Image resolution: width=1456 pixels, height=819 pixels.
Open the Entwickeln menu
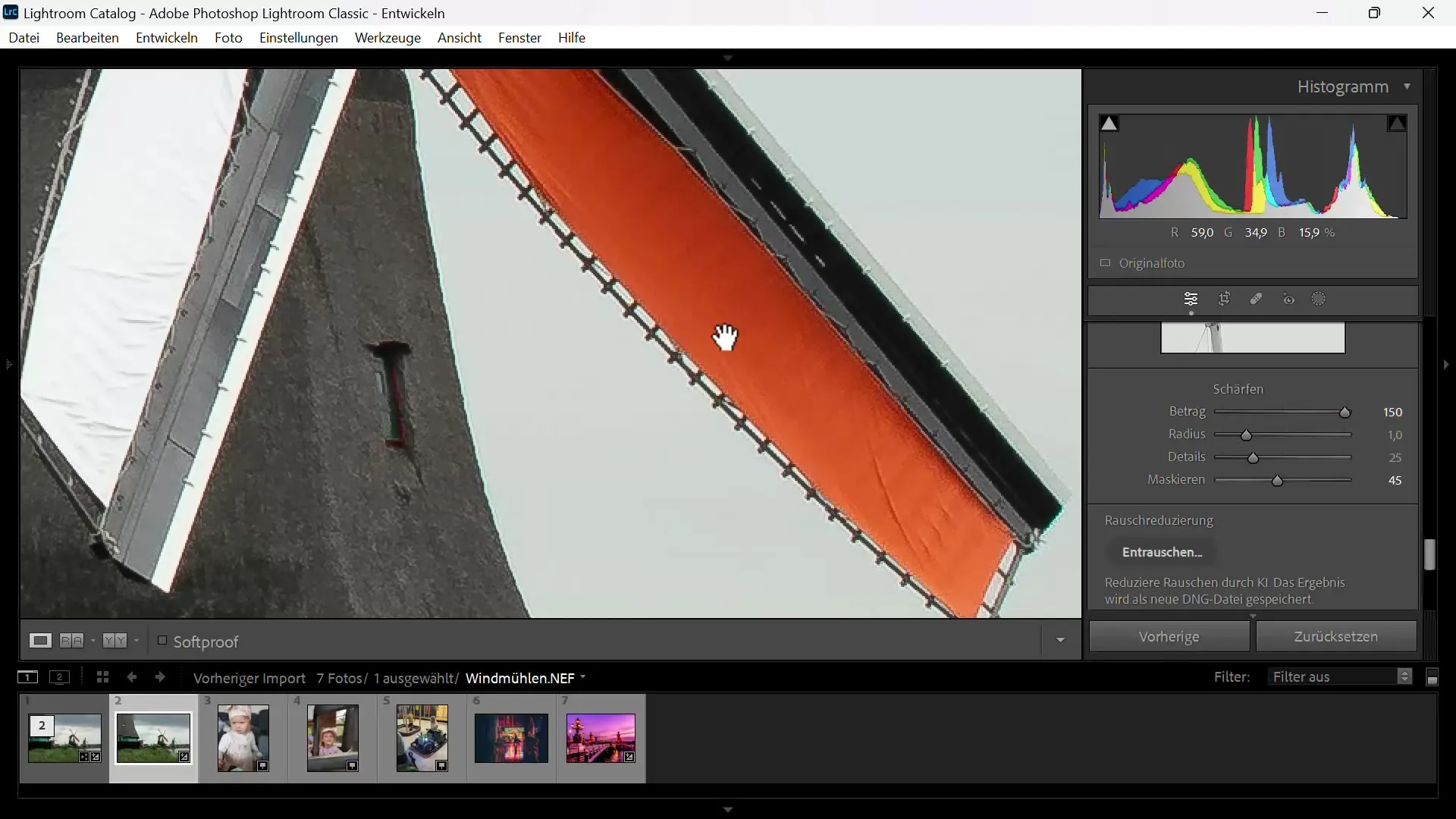pos(167,38)
